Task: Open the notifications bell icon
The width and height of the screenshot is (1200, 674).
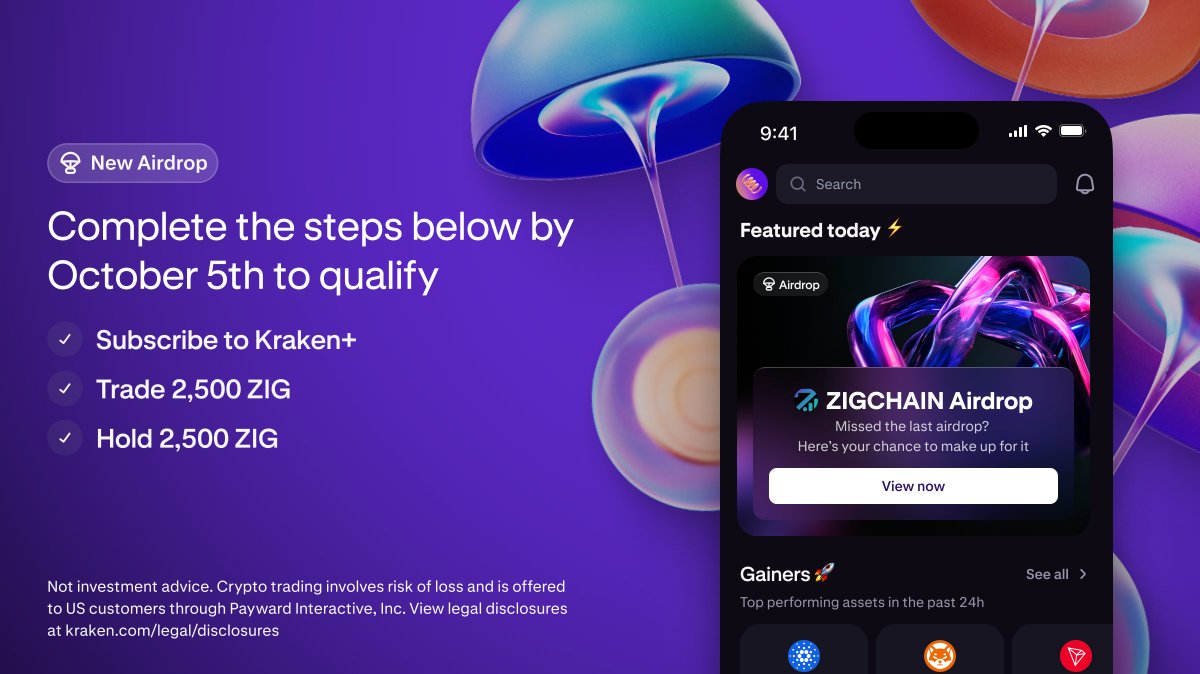Action: click(x=1084, y=184)
